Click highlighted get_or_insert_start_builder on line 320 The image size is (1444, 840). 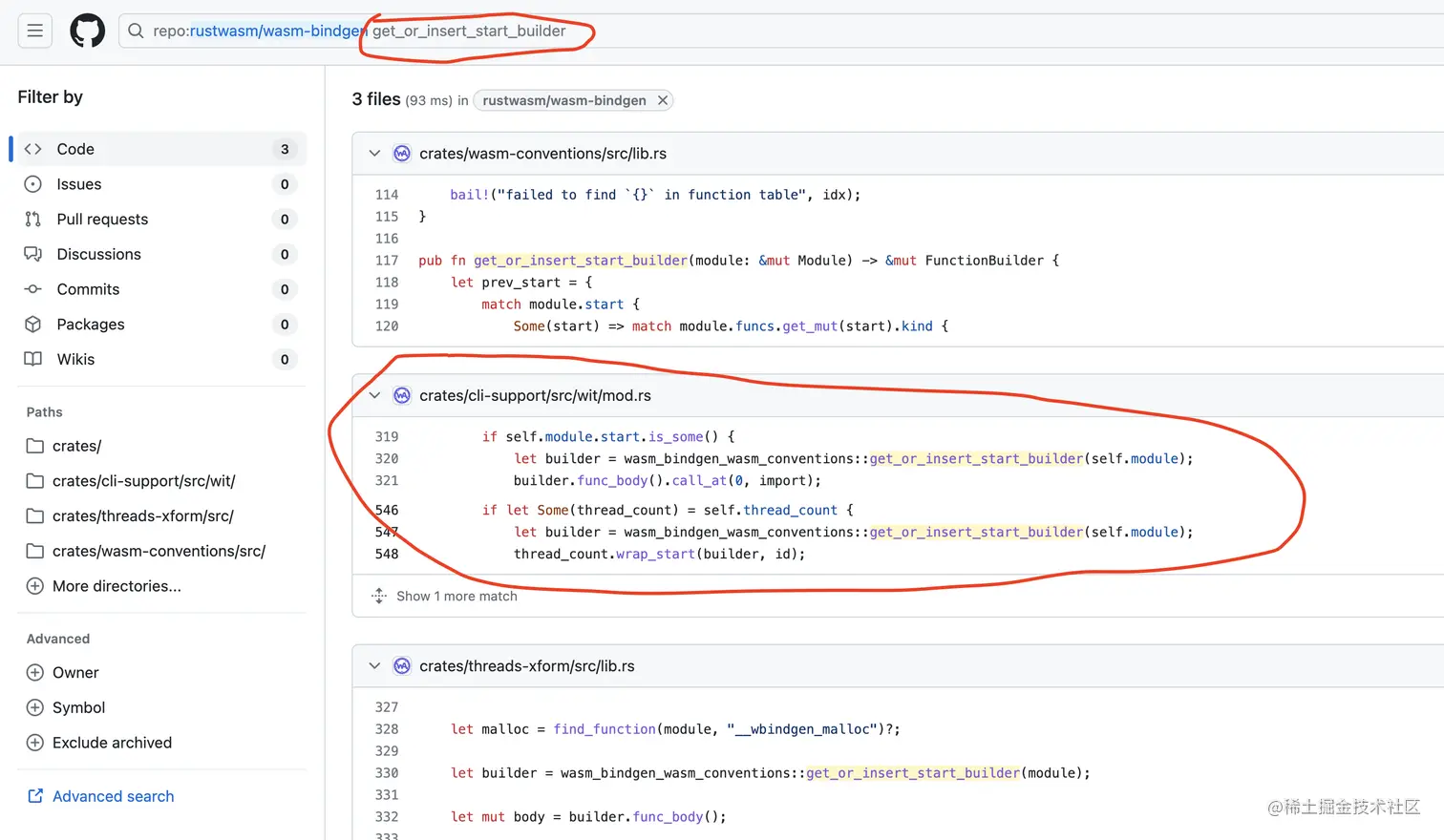click(977, 459)
